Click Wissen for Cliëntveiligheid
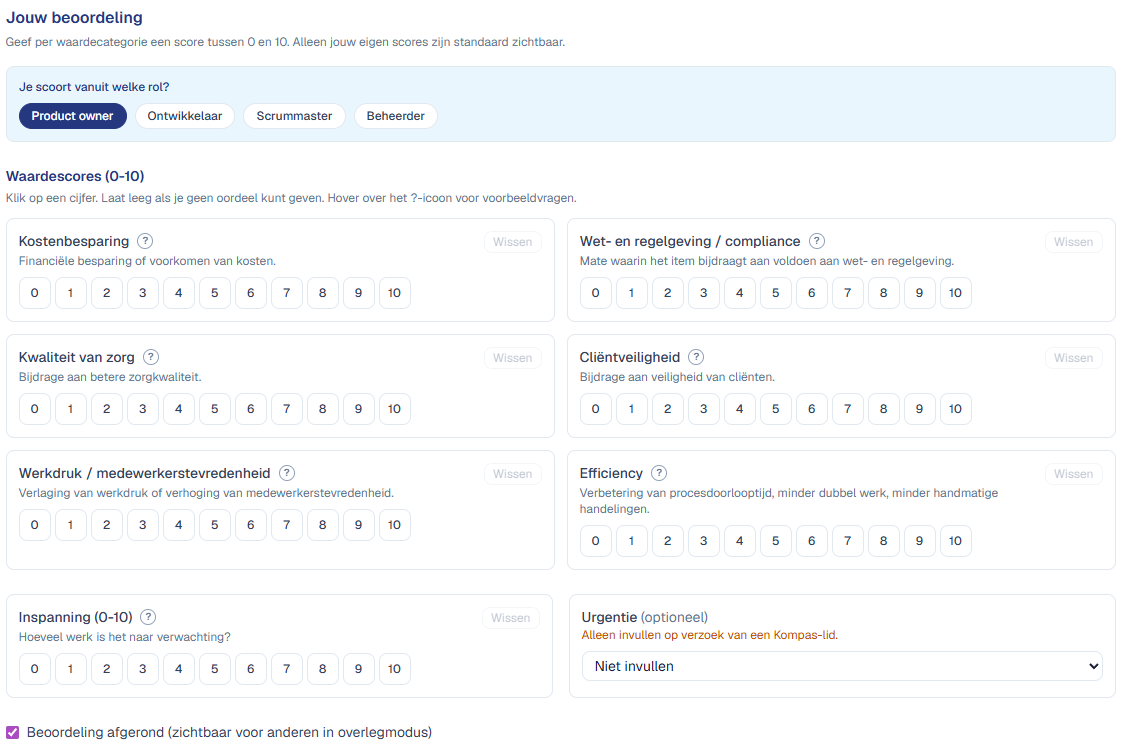Screen dimensions: 1127x755 point(1073,358)
